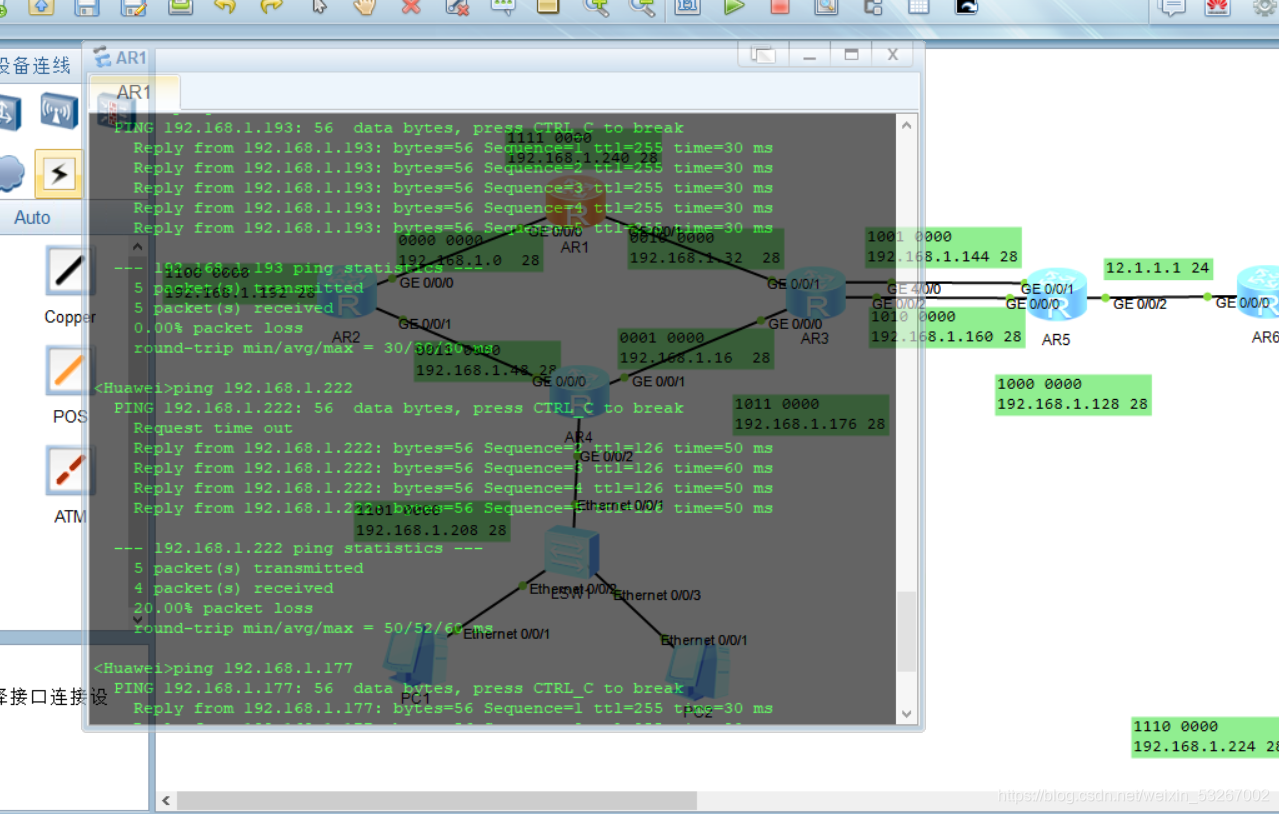Image resolution: width=1279 pixels, height=814 pixels.
Task: Click the Undo arrow in toolbar
Action: tap(225, 5)
